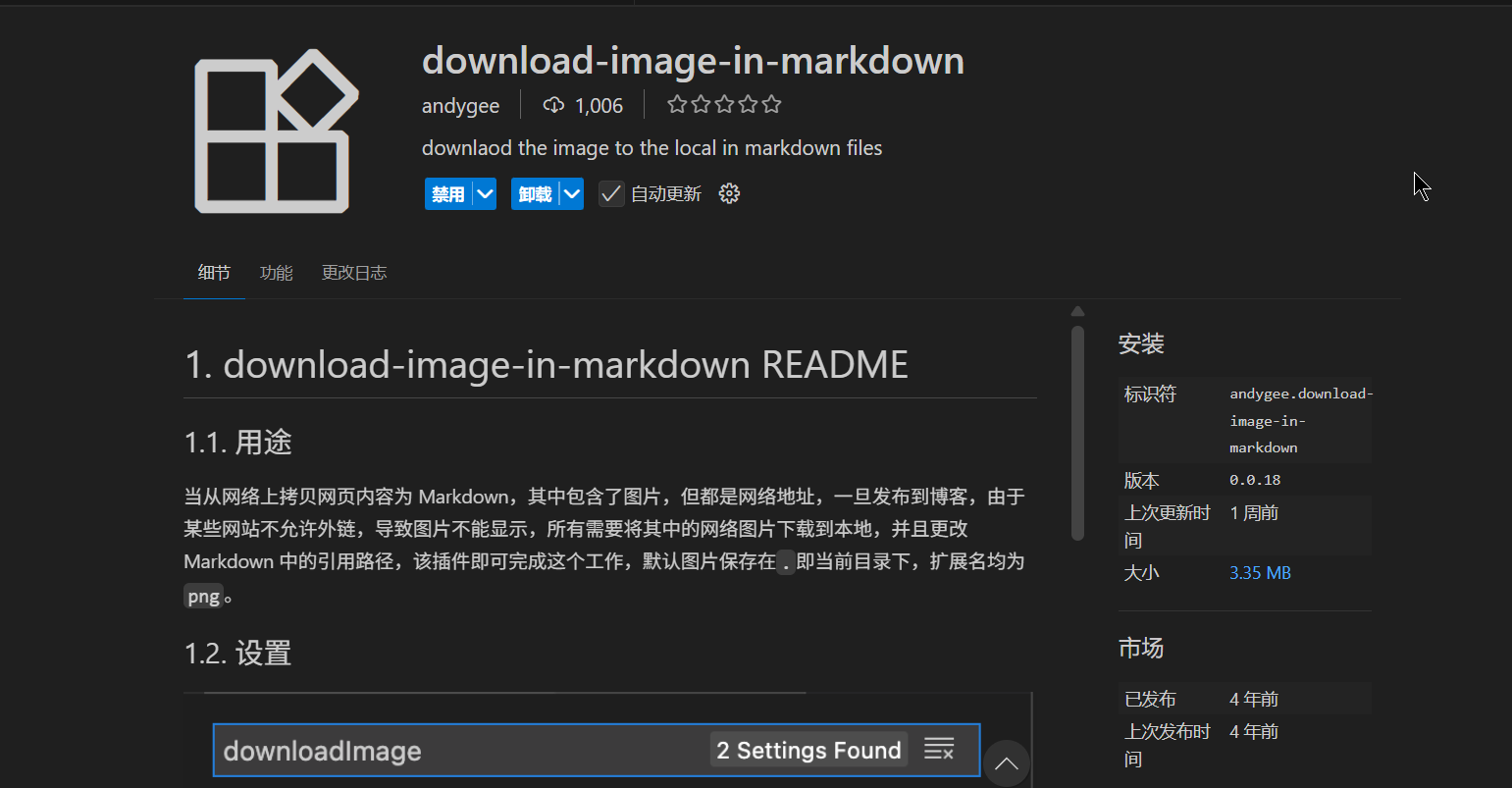Click the 3.35 MB size link

click(1260, 573)
